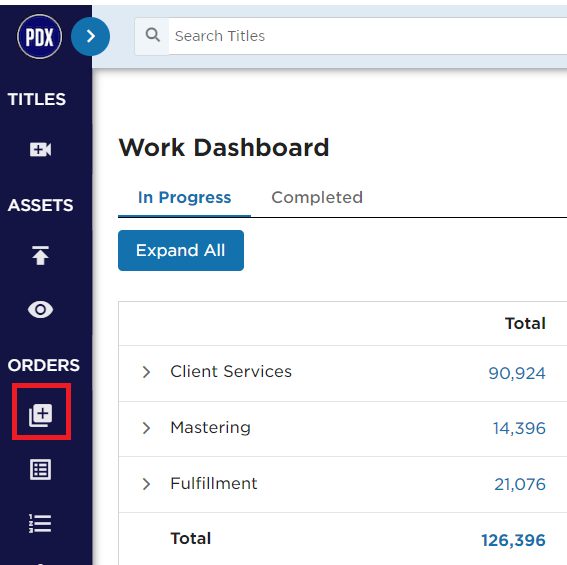Open Mastering total 14,396 link
Image resolution: width=567 pixels, height=565 pixels.
519,428
